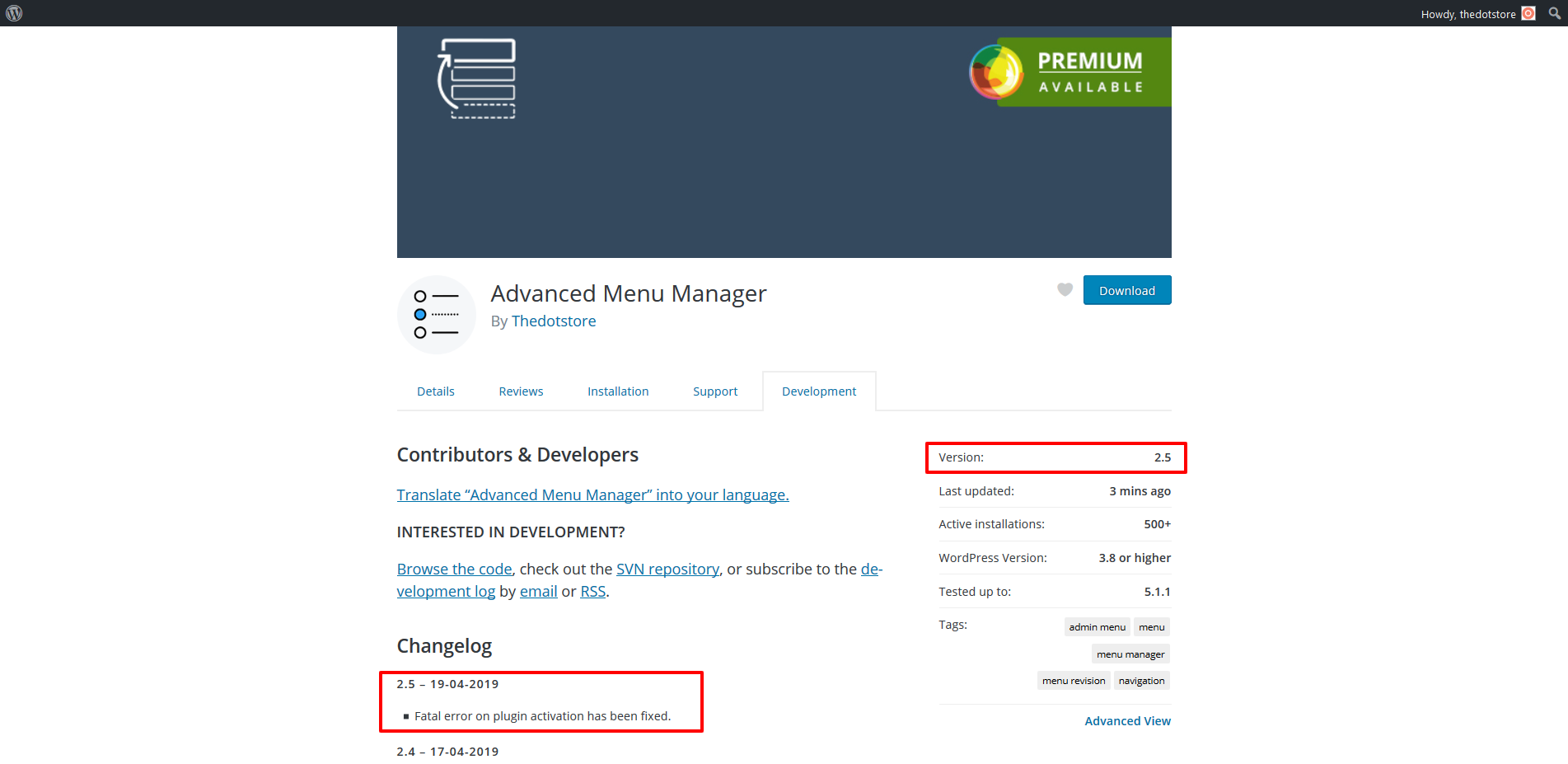Click the tested up to 5.1.1 value
This screenshot has width=1568, height=764.
pyautogui.click(x=1157, y=592)
